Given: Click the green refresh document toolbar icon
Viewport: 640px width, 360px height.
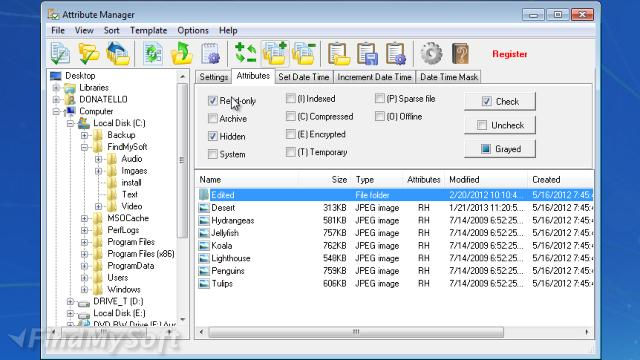Looking at the screenshot, I should 153,53.
